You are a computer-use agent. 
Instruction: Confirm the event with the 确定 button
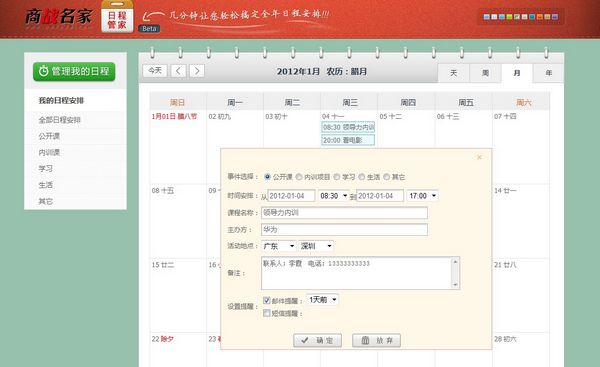point(317,340)
